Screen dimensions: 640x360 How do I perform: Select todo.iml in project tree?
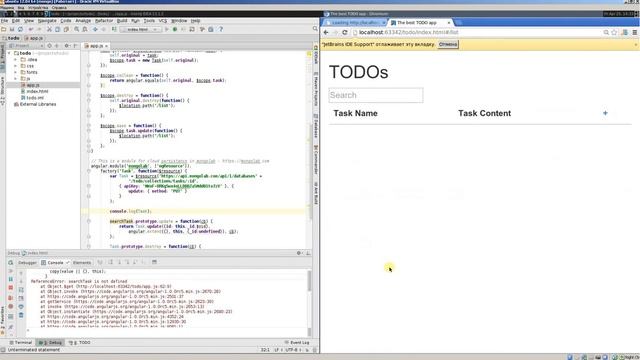pyautogui.click(x=35, y=98)
